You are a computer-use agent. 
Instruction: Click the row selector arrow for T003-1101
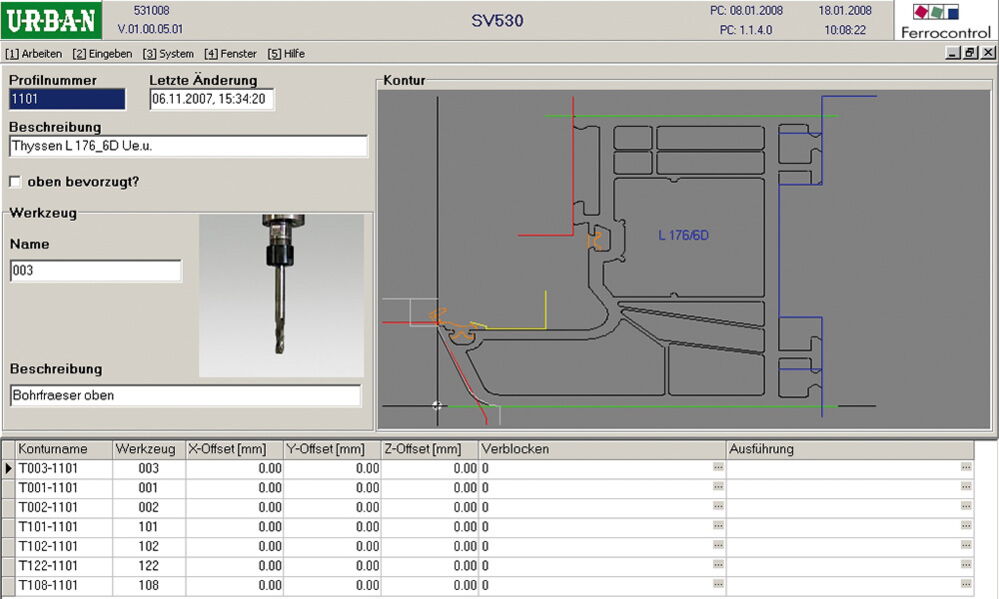(9, 468)
